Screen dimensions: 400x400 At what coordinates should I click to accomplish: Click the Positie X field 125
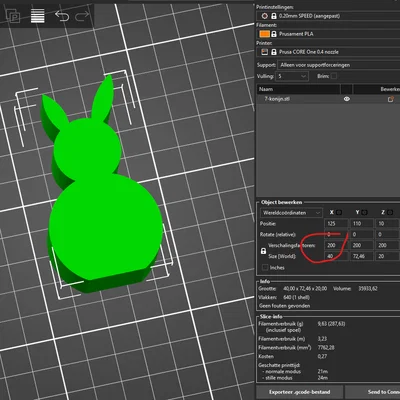pos(336,224)
